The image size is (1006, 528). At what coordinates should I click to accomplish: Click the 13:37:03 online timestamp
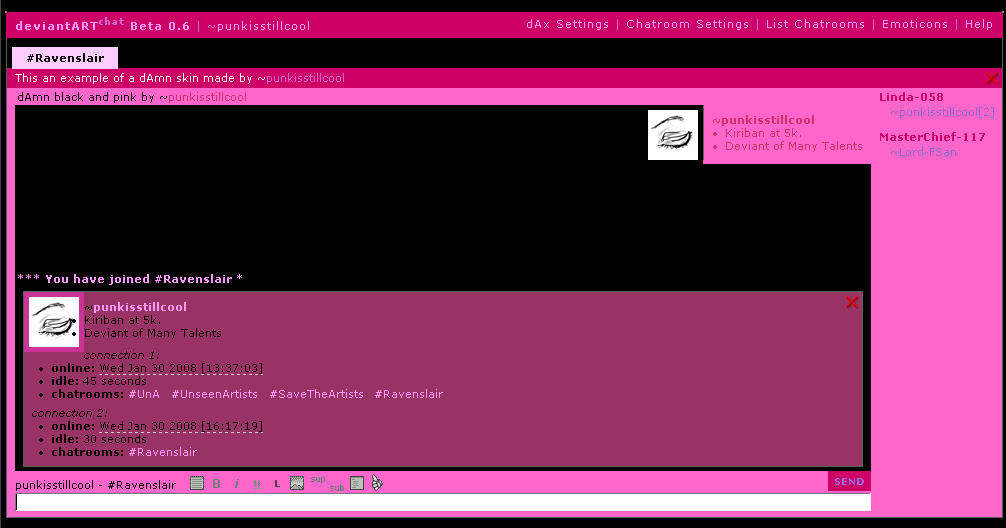pyautogui.click(x=181, y=368)
